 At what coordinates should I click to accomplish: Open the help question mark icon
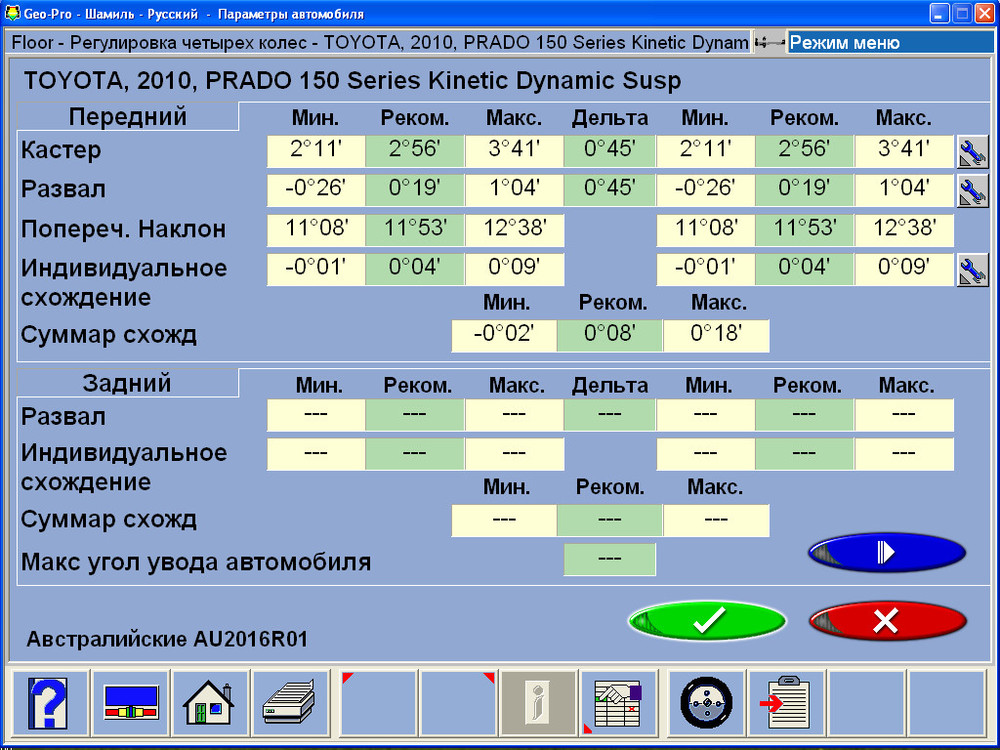coord(48,703)
